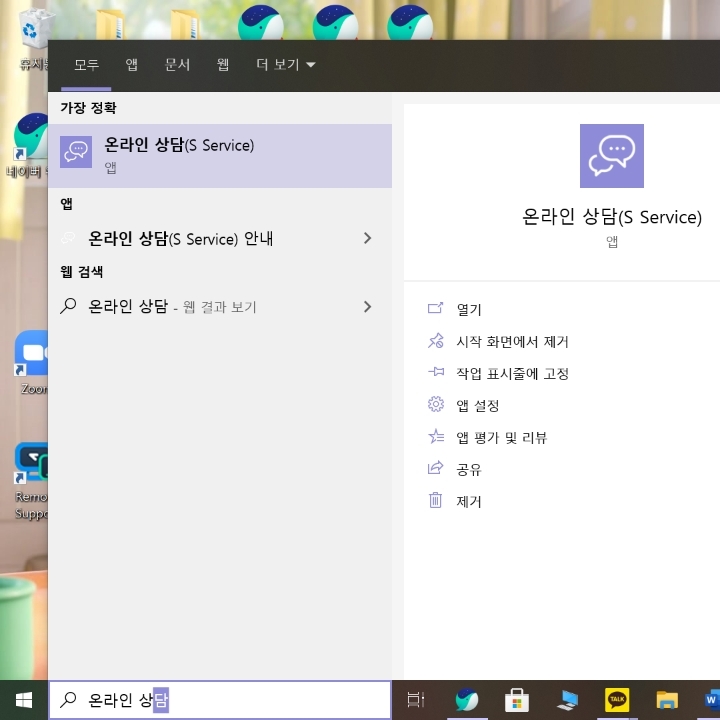Expand arrow for 온라인 상담 web search
The image size is (720, 720).
367,307
